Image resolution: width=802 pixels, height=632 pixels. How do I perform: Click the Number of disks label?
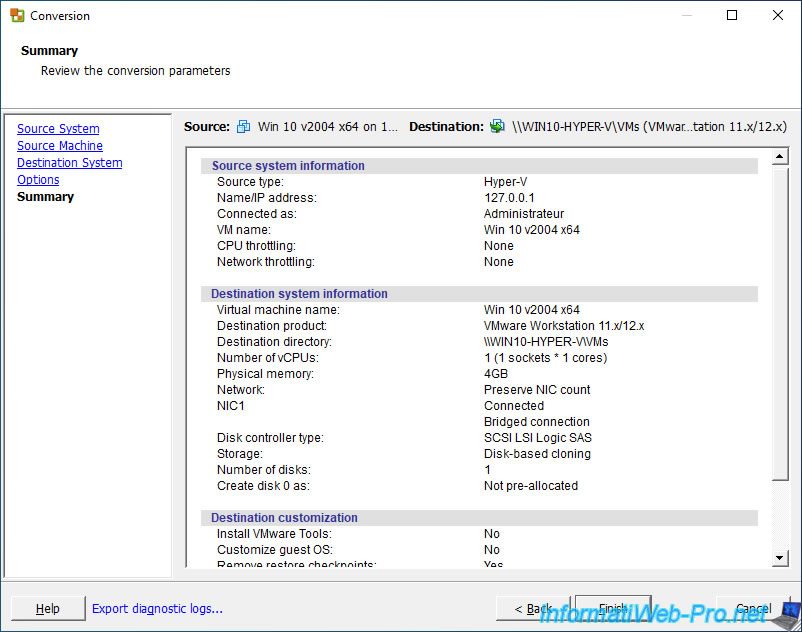(x=263, y=470)
